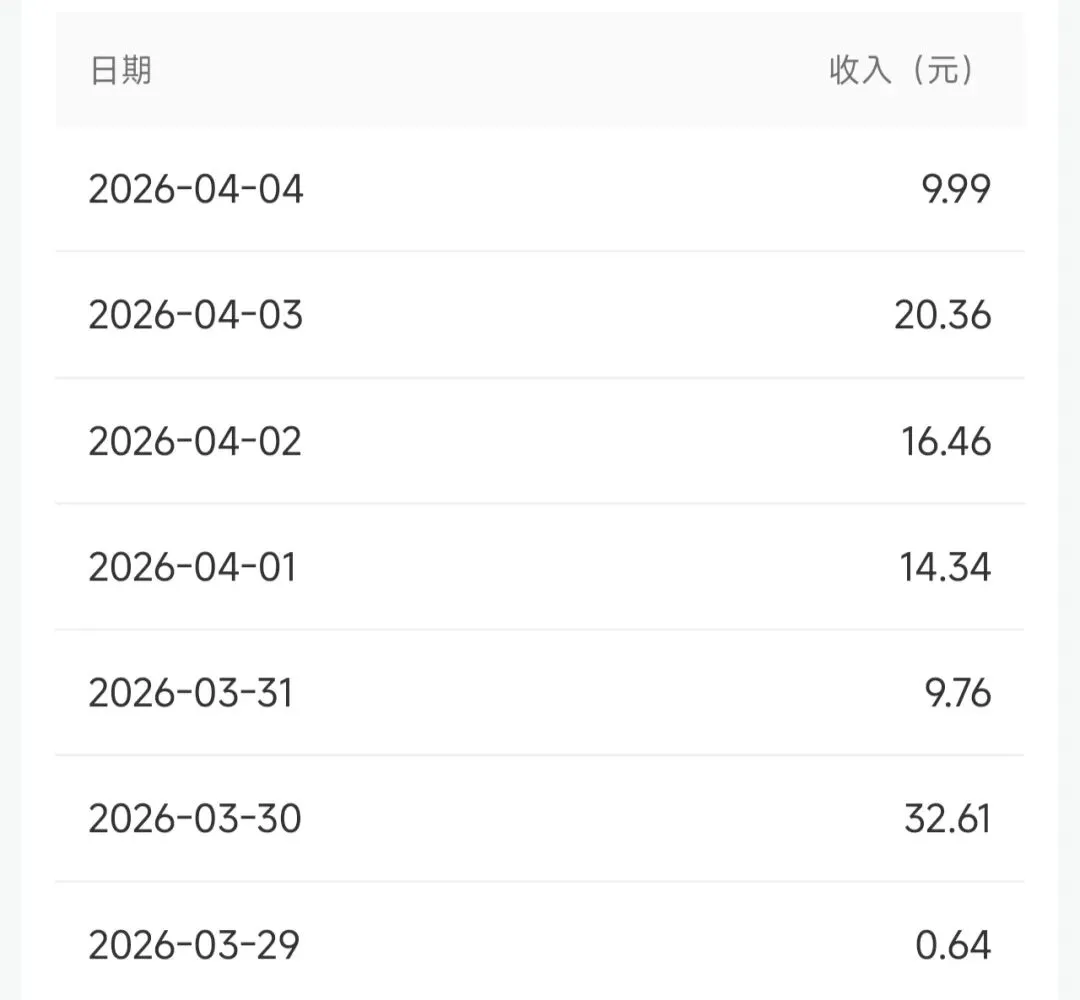
Task: Select the 2026-04-04 date entry
Action: [196, 189]
